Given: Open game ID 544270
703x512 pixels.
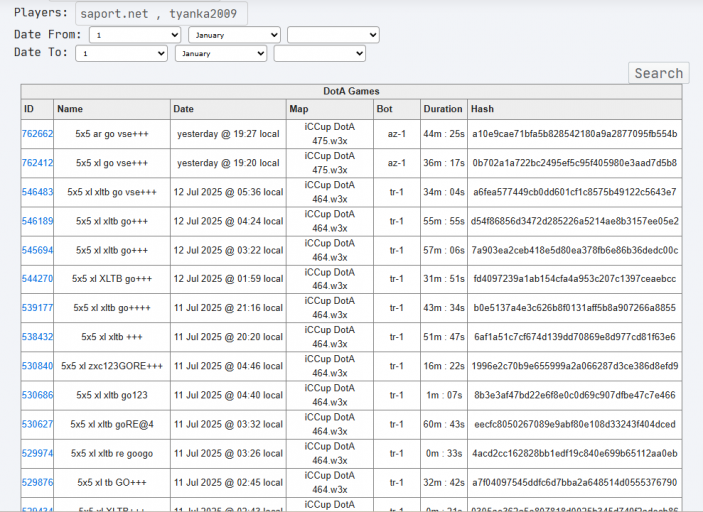Looking at the screenshot, I should [x=37, y=279].
